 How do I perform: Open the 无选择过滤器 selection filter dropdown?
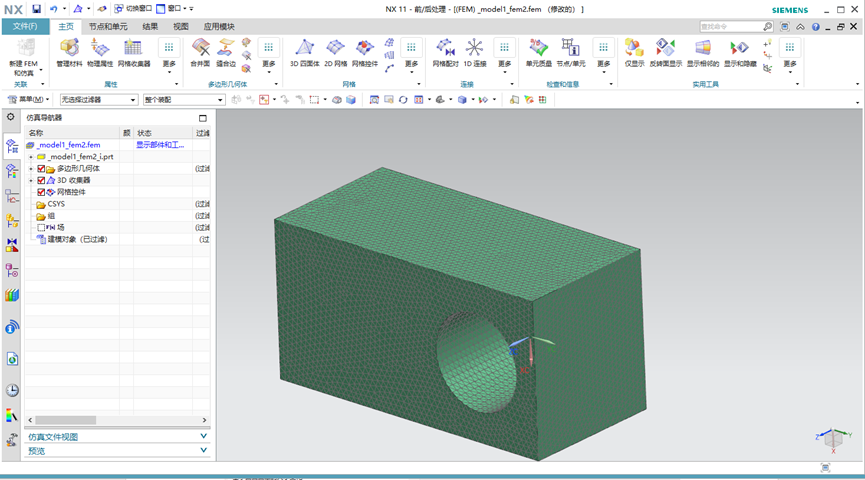point(99,100)
